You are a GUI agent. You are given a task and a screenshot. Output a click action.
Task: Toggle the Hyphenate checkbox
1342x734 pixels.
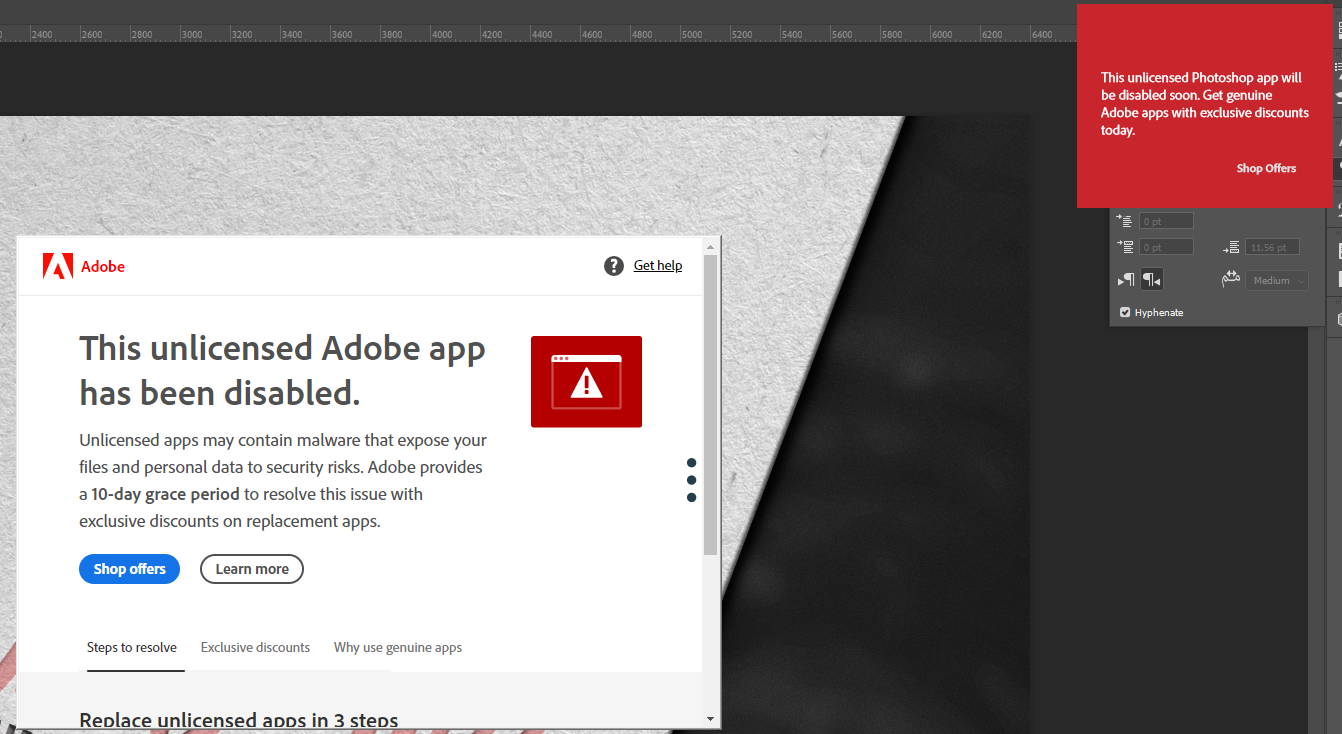(1125, 313)
